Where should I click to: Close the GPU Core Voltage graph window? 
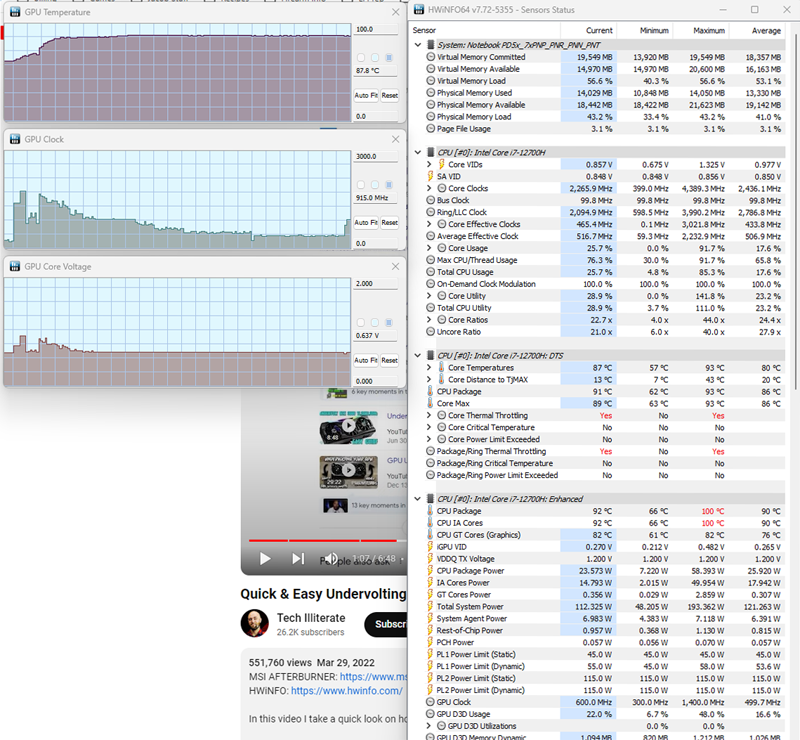(395, 266)
